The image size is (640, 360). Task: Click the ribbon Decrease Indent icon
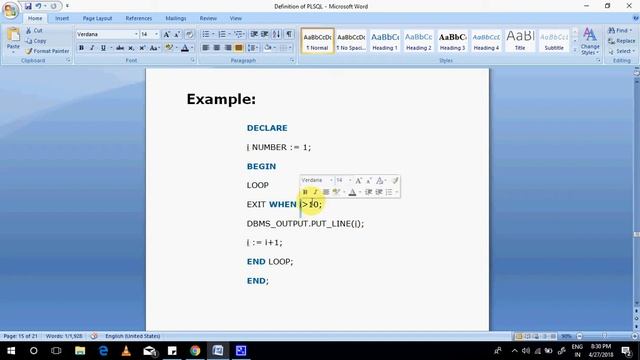point(254,34)
